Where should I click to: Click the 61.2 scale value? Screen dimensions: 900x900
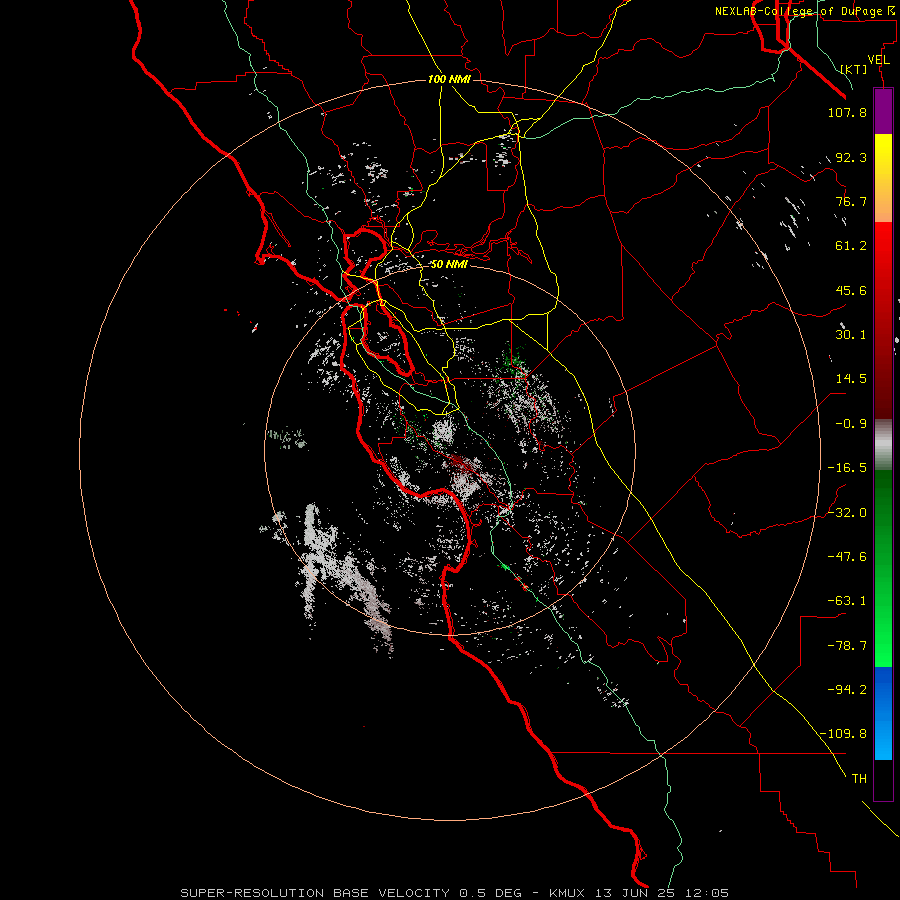click(x=851, y=246)
